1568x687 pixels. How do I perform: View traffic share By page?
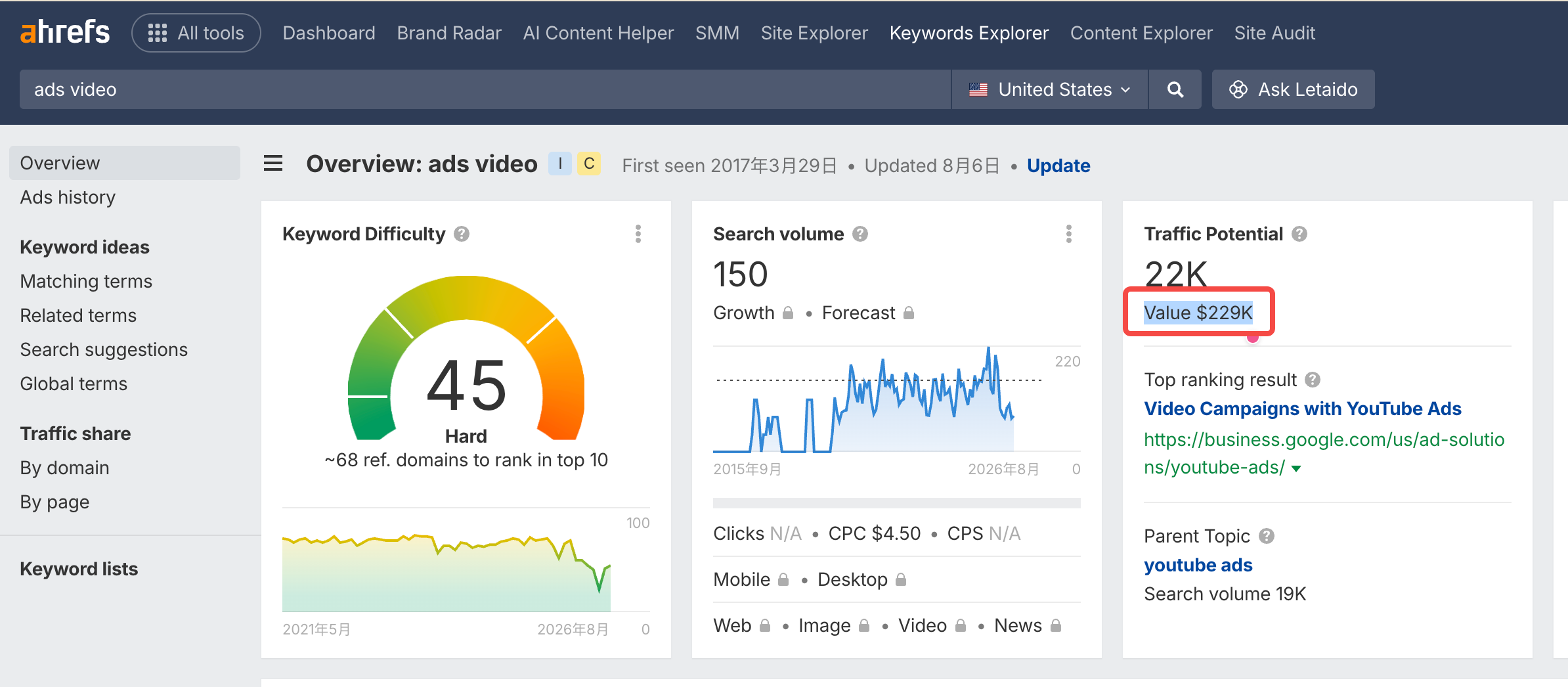point(54,502)
